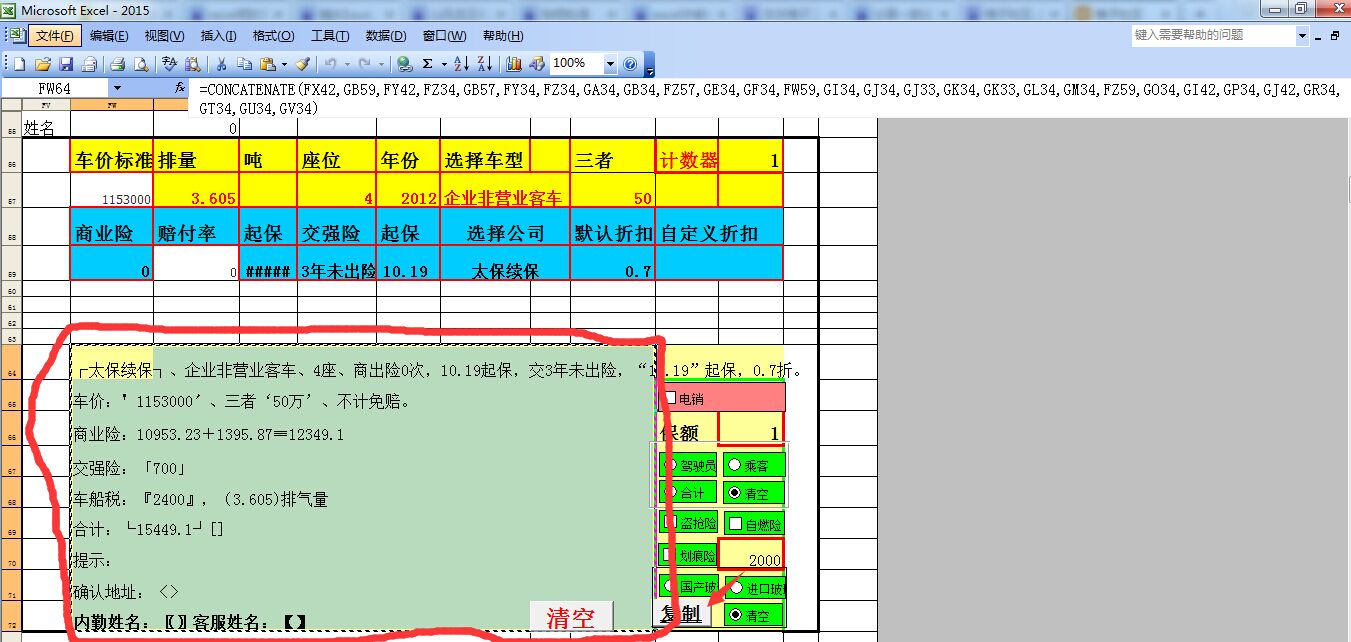Open the 数据(D) menu
Viewport: 1351px width, 642px height.
385,36
